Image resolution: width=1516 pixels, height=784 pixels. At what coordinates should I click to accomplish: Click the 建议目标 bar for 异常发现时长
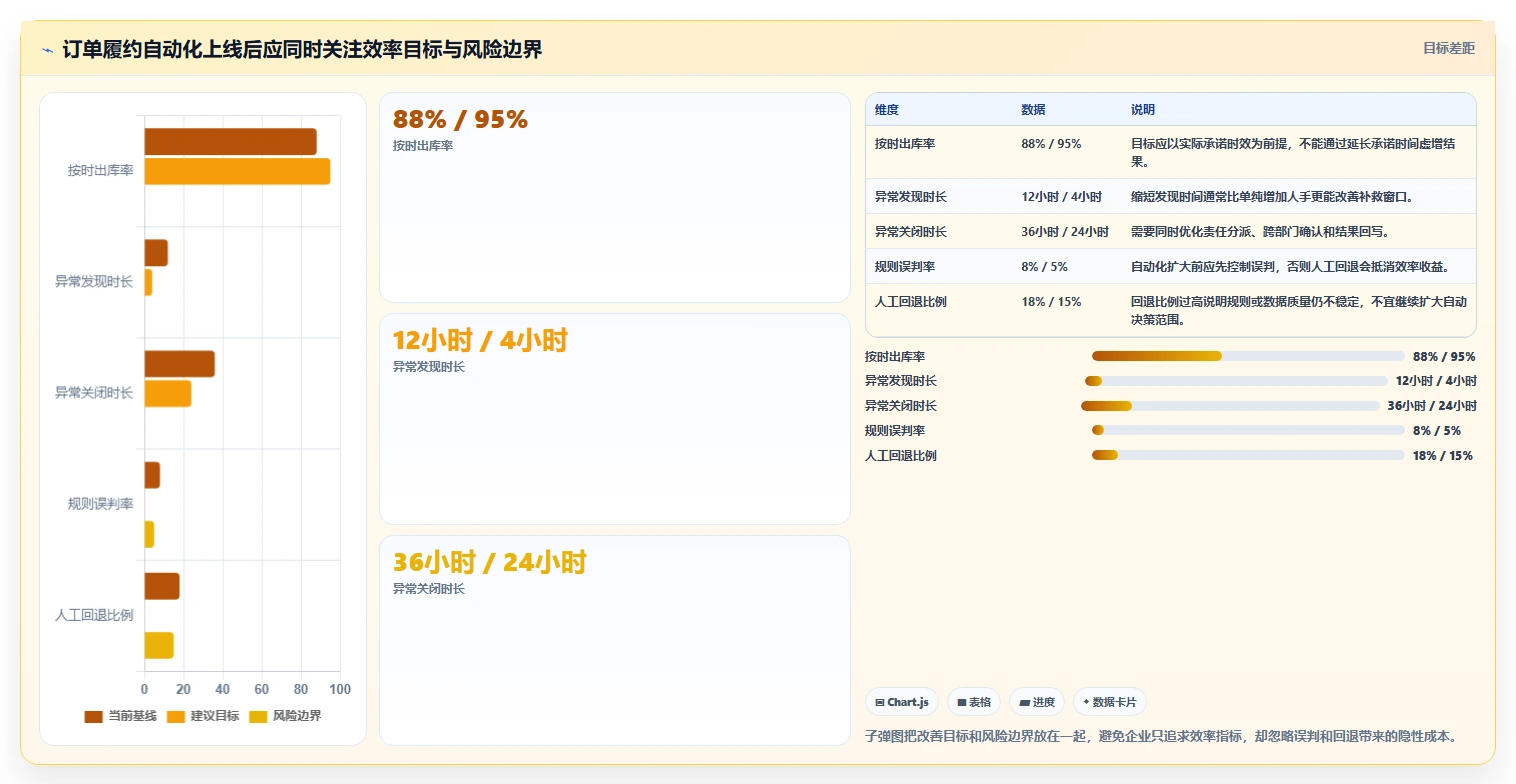point(148,282)
